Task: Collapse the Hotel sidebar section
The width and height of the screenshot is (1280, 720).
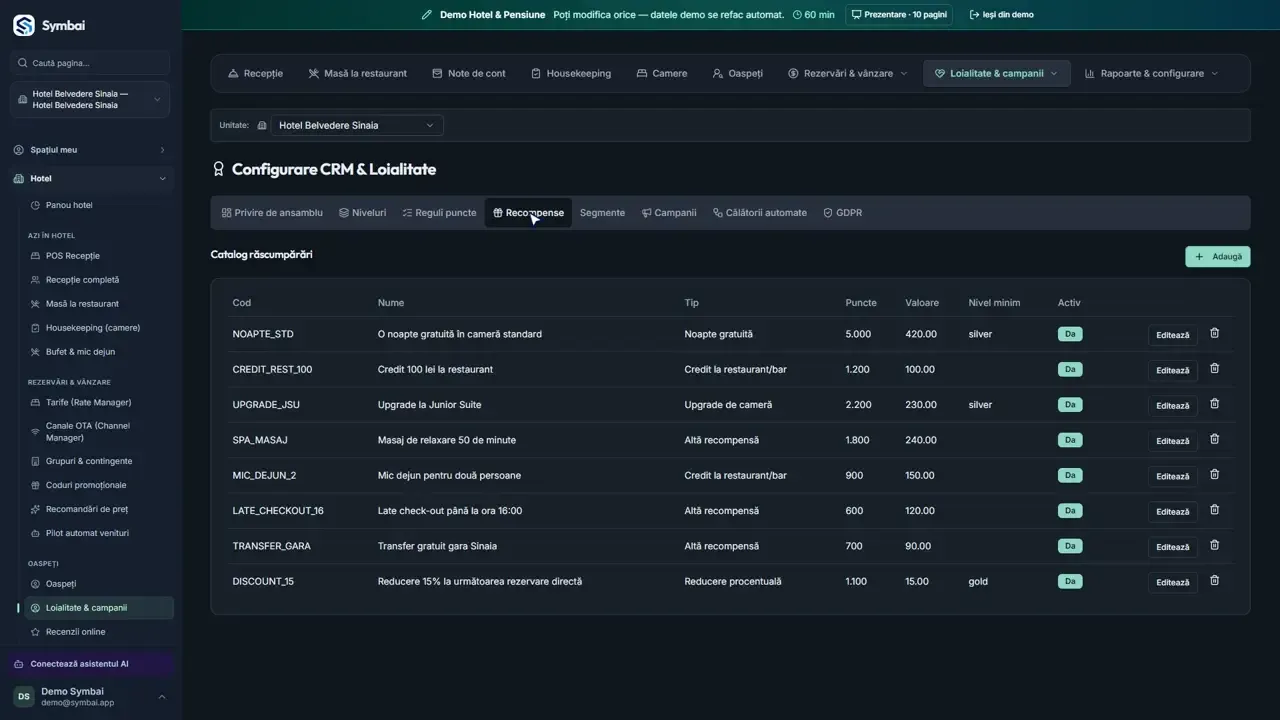Action: point(91,179)
